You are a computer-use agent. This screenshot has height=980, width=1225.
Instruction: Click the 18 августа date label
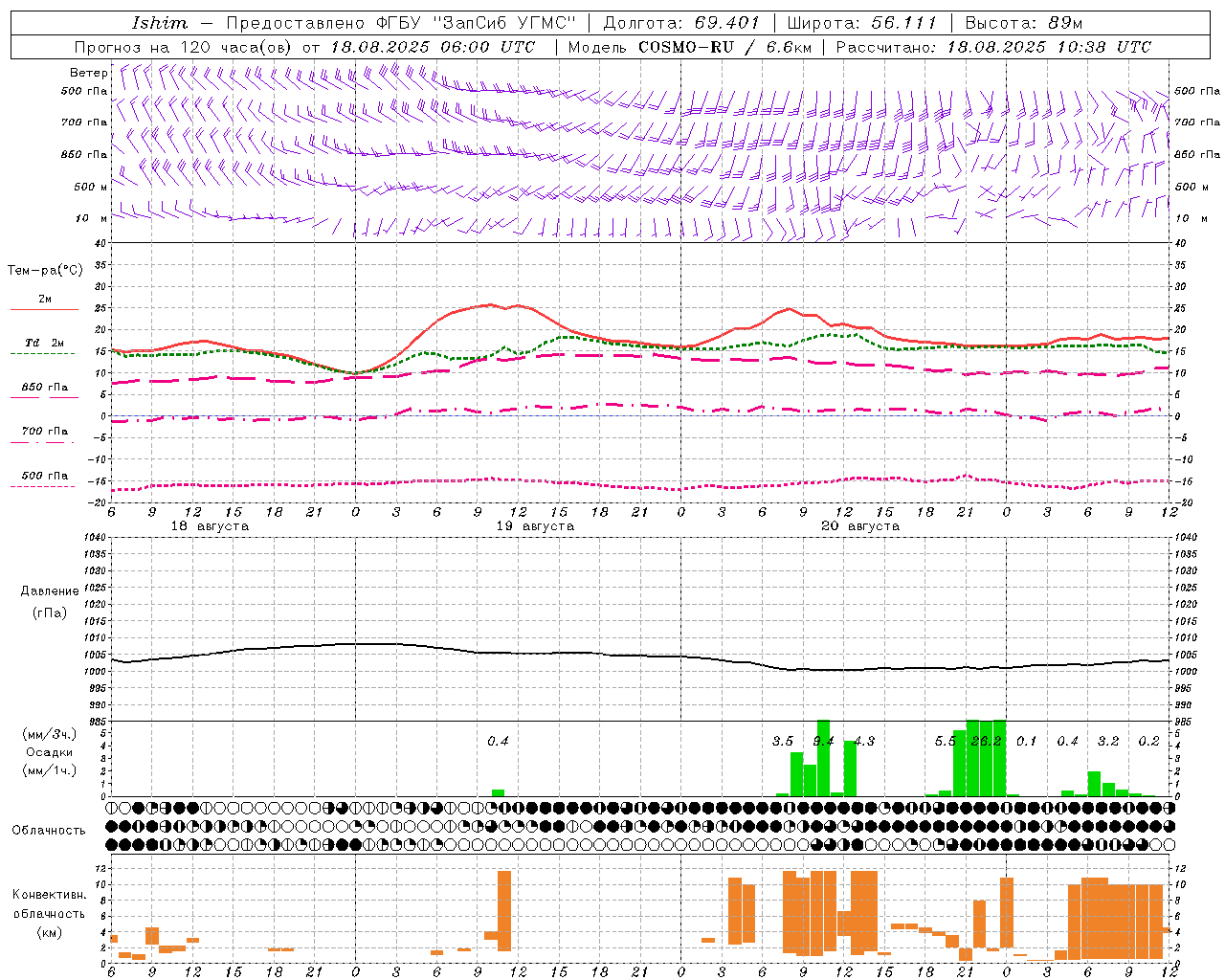pyautogui.click(x=210, y=526)
